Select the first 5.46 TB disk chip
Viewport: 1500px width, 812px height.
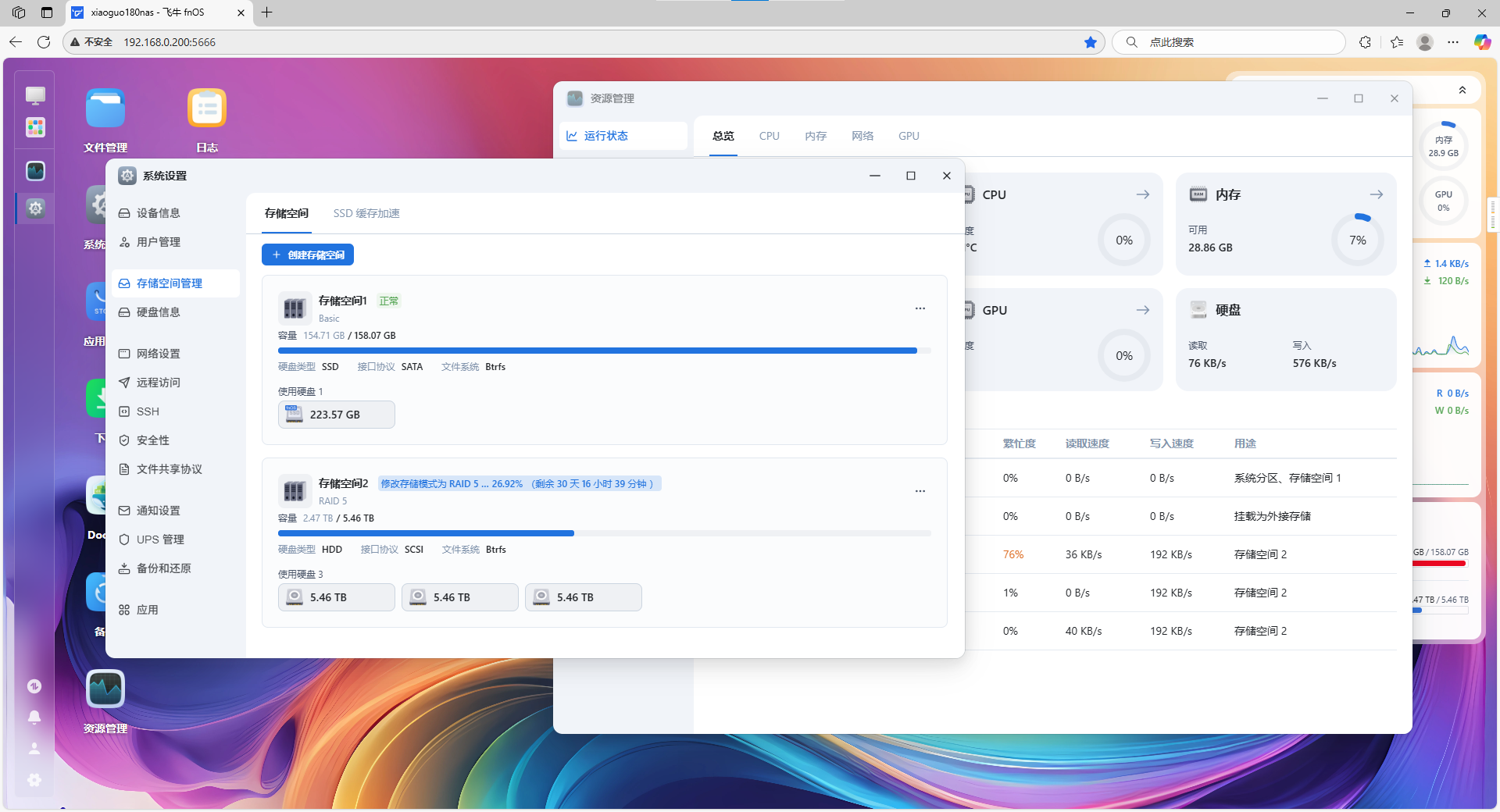[337, 597]
